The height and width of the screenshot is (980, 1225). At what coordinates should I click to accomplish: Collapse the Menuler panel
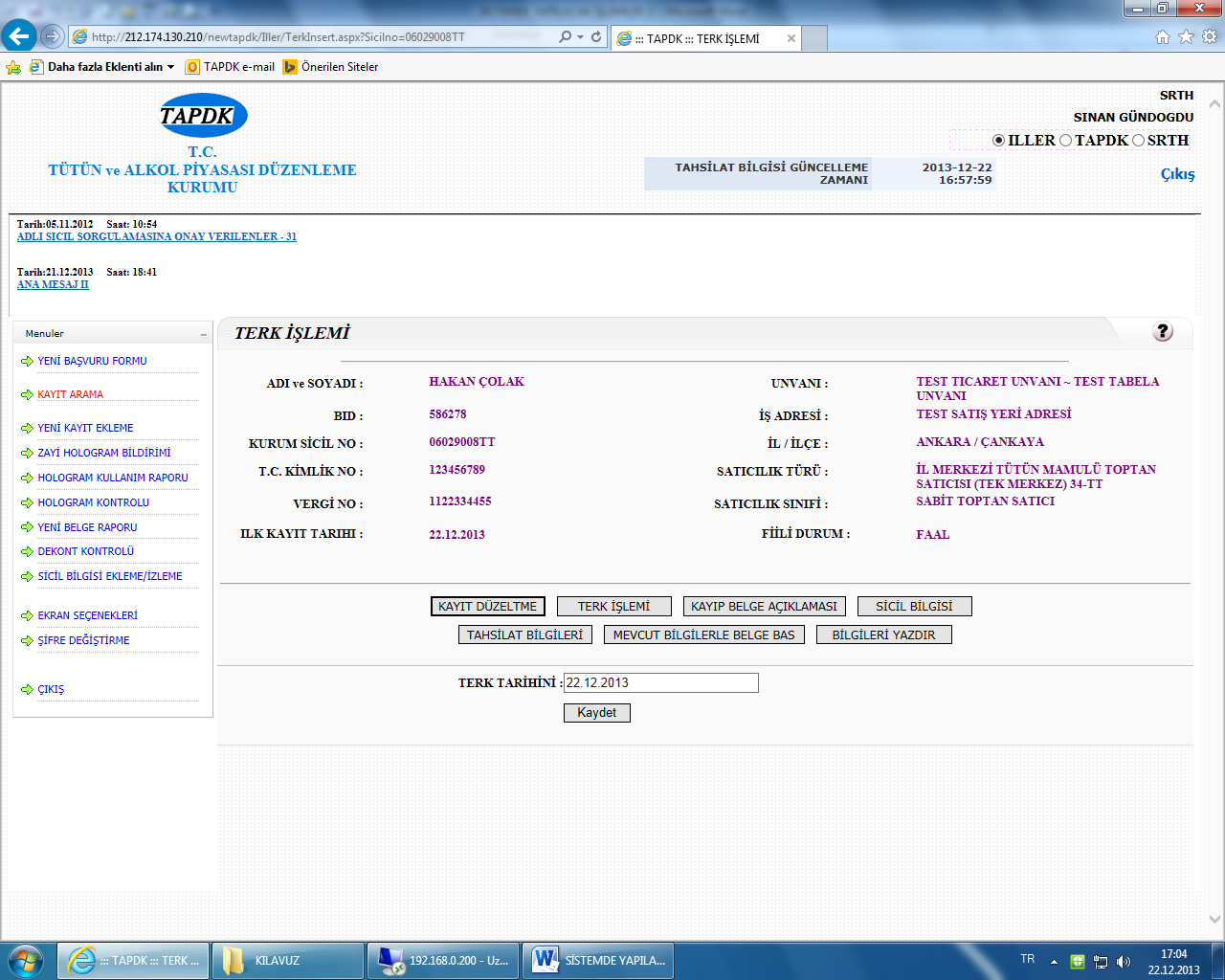click(203, 334)
